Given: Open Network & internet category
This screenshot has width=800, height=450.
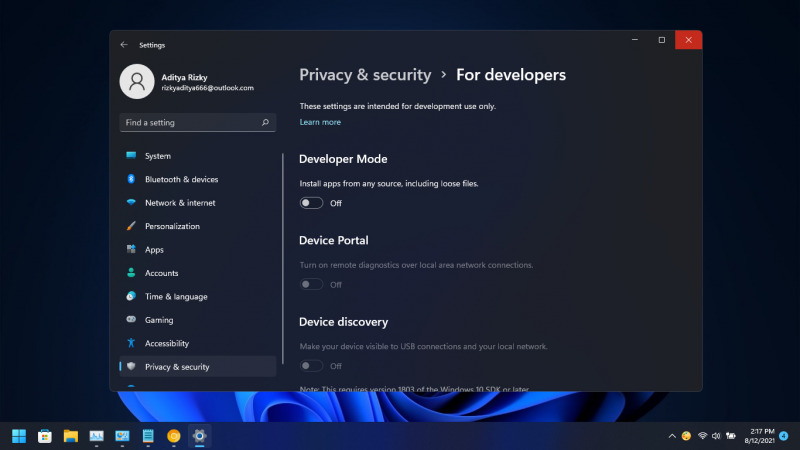Looking at the screenshot, I should [x=197, y=203].
